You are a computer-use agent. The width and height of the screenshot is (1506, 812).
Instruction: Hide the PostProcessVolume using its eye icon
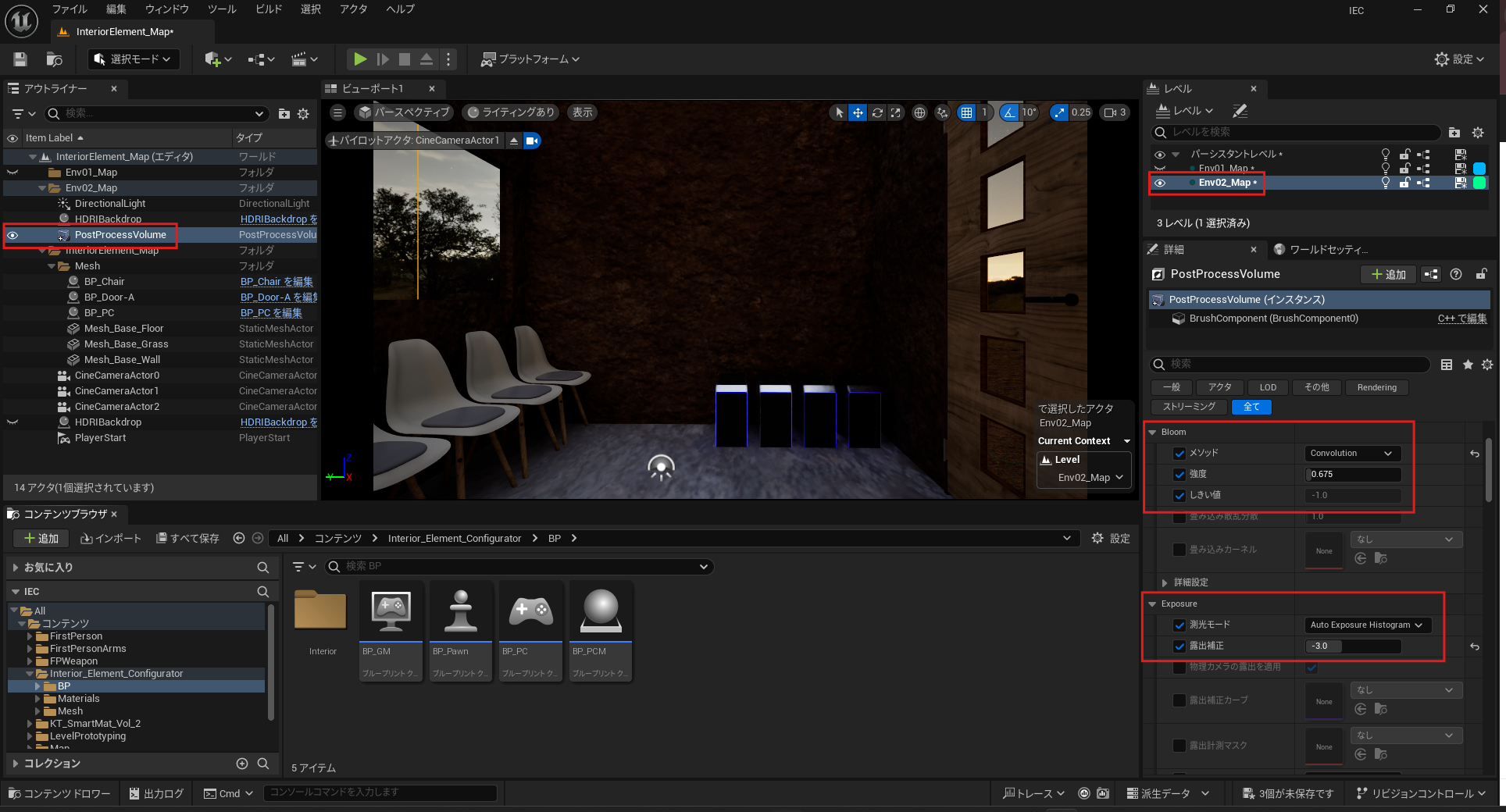12,235
